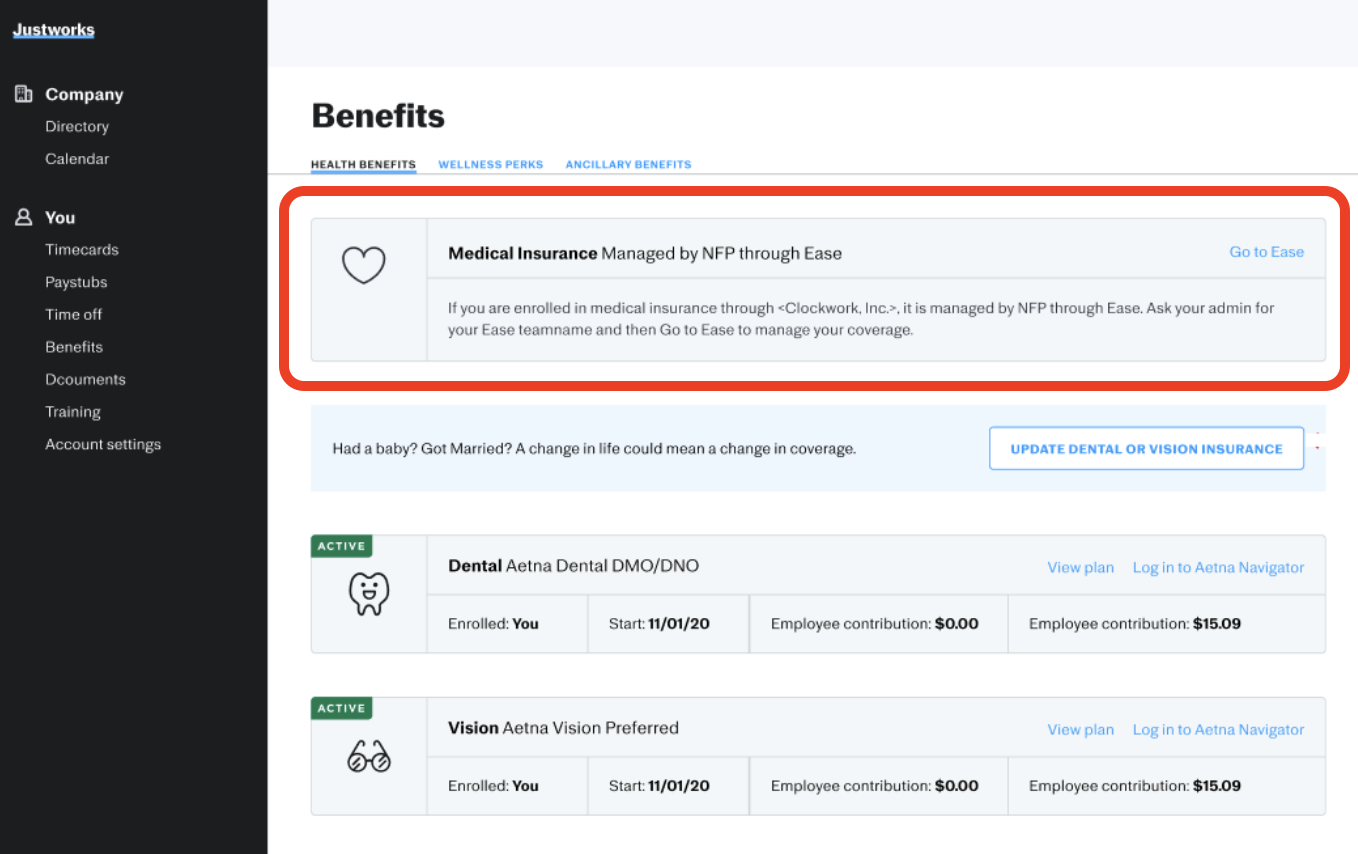Open the company Directory
Image resolution: width=1358 pixels, height=854 pixels.
pyautogui.click(x=77, y=126)
